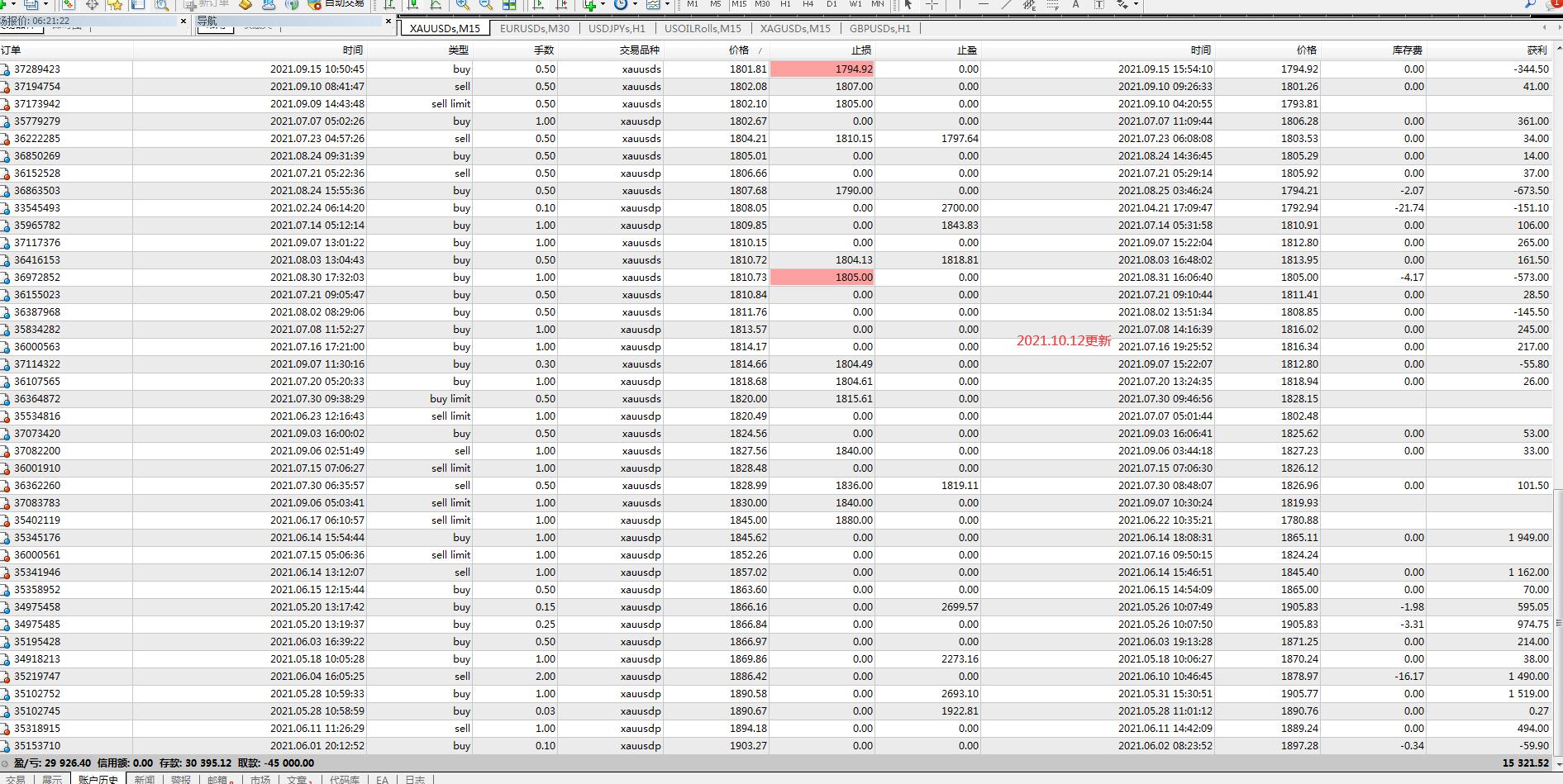Switch to the EURUSDs,M30 chart tab
The height and width of the screenshot is (784, 1563).
(x=535, y=28)
